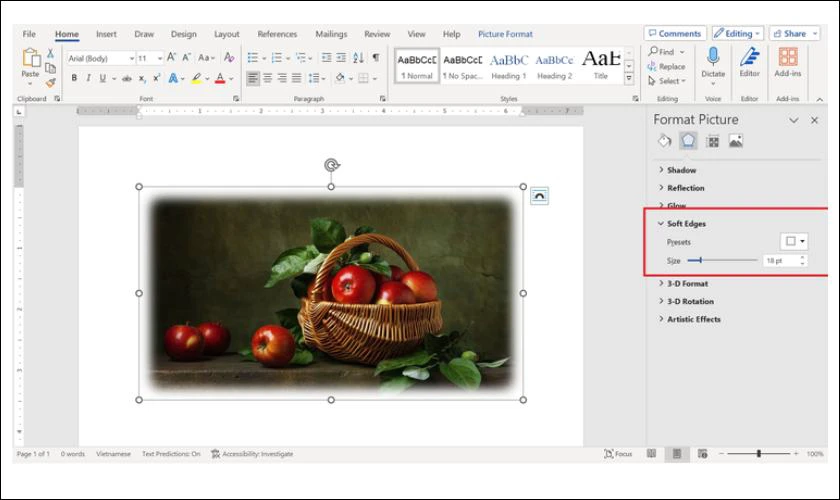840x500 pixels.
Task: Click the Clear All Formatting icon
Action: coord(229,57)
